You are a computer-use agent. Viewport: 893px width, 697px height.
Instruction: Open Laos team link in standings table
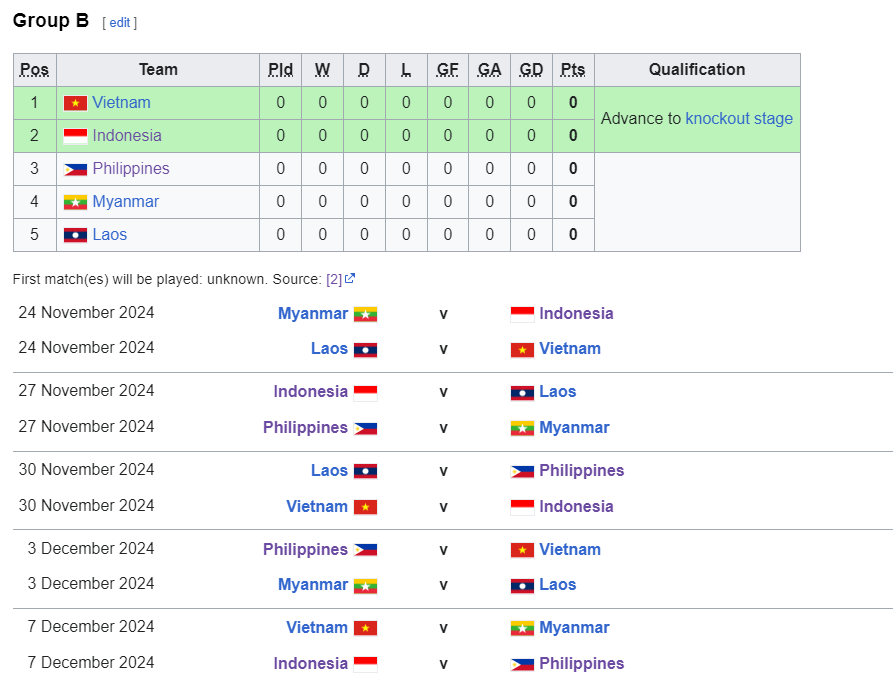pos(110,234)
